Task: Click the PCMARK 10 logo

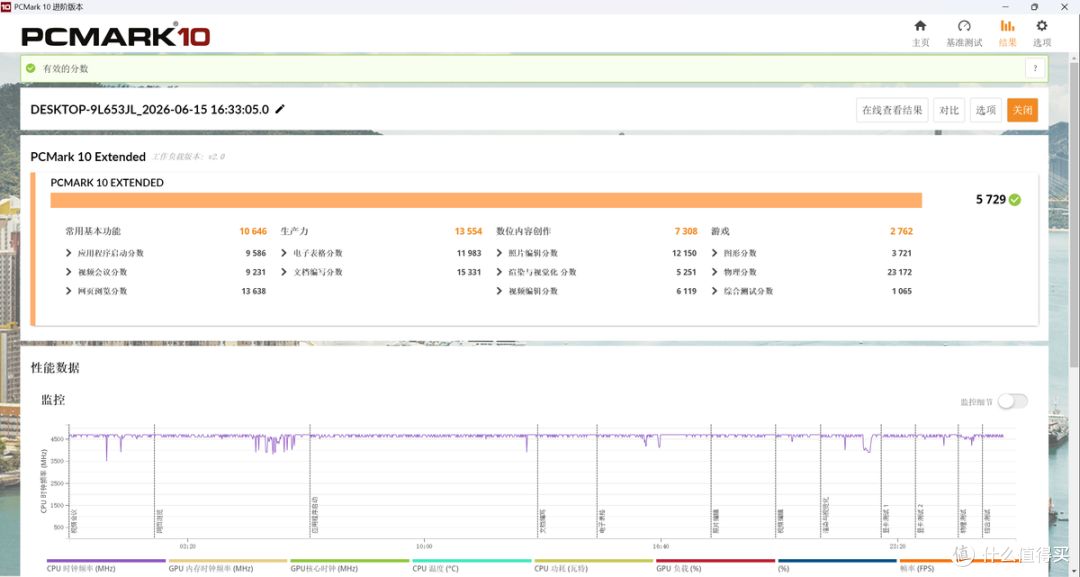Action: [x=116, y=36]
